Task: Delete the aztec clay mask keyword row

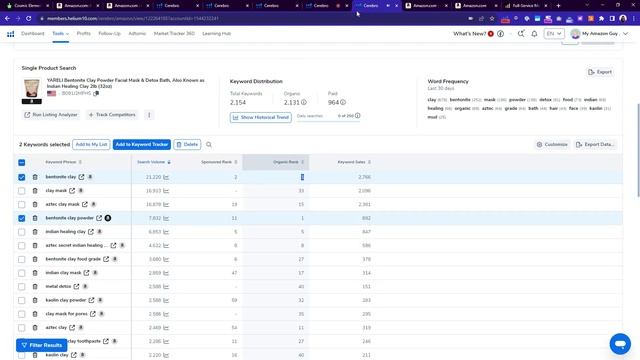Action: coord(35,204)
